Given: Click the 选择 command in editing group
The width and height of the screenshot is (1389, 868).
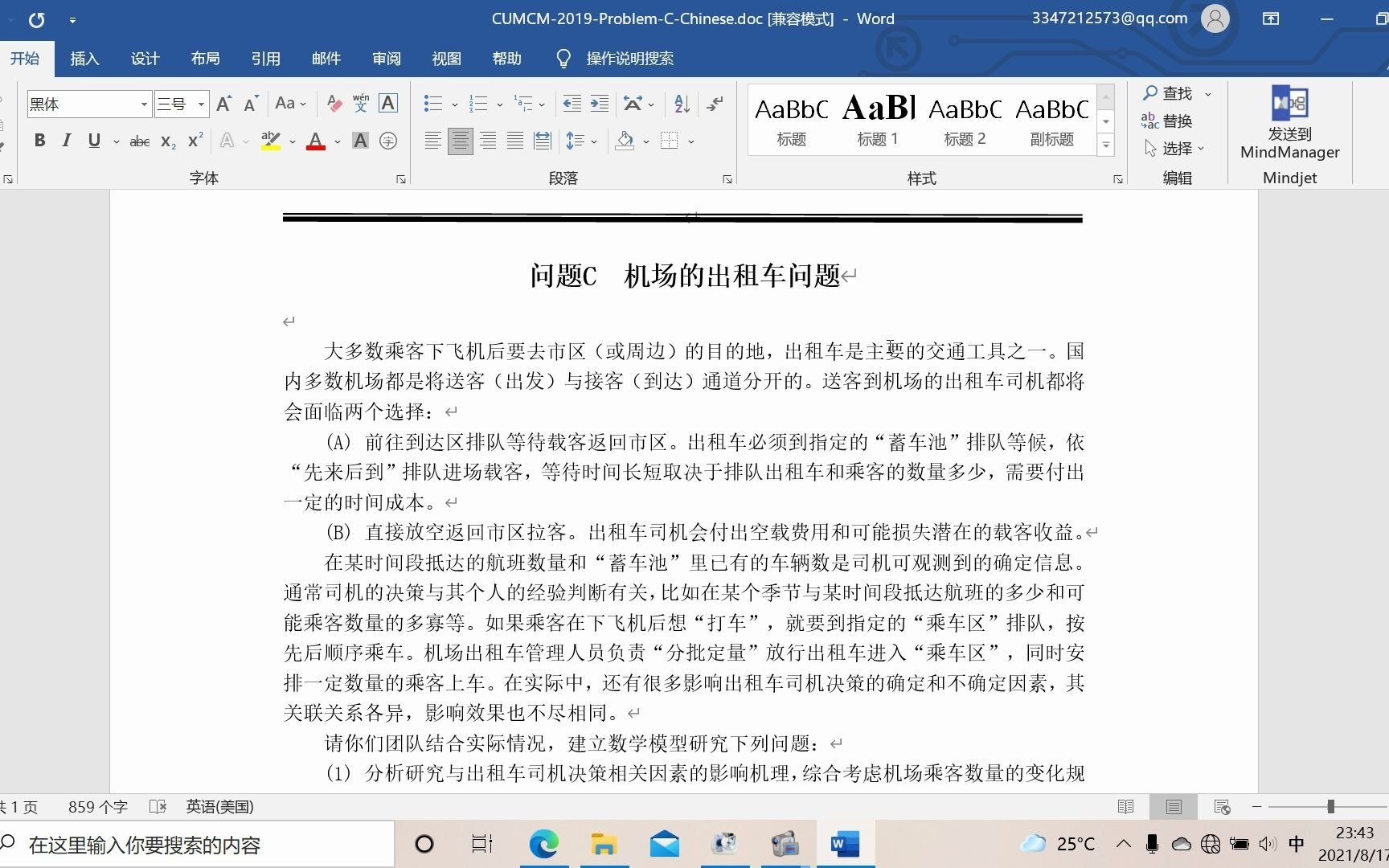Looking at the screenshot, I should [x=1178, y=148].
